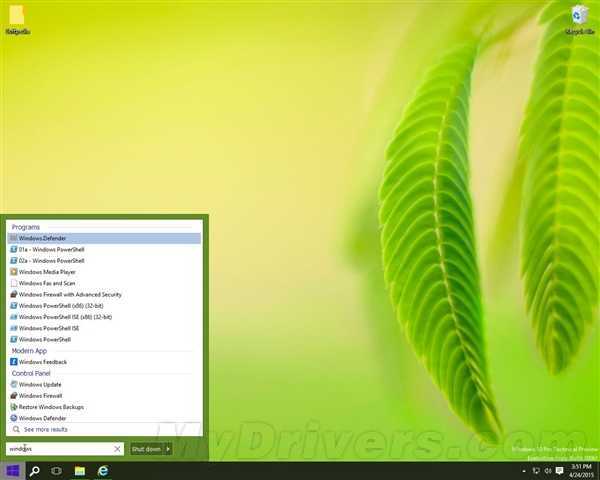Click the Start button on taskbar
Image resolution: width=600 pixels, height=480 pixels.
click(x=13, y=471)
